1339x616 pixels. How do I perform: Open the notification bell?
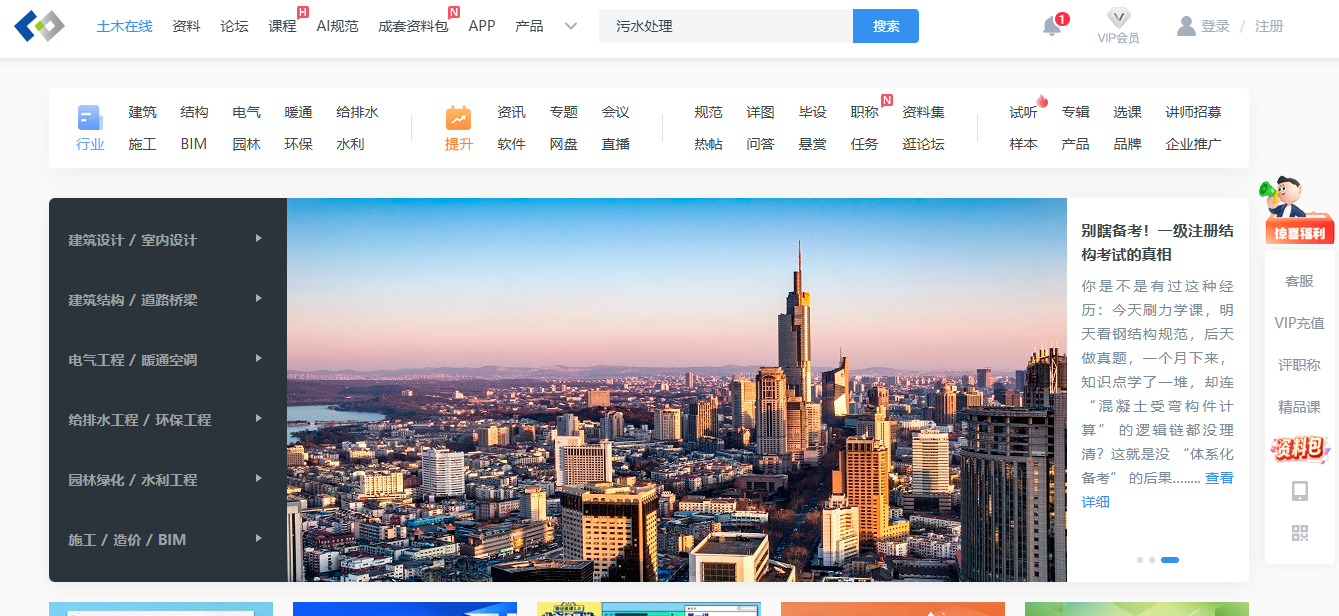[x=1052, y=27]
